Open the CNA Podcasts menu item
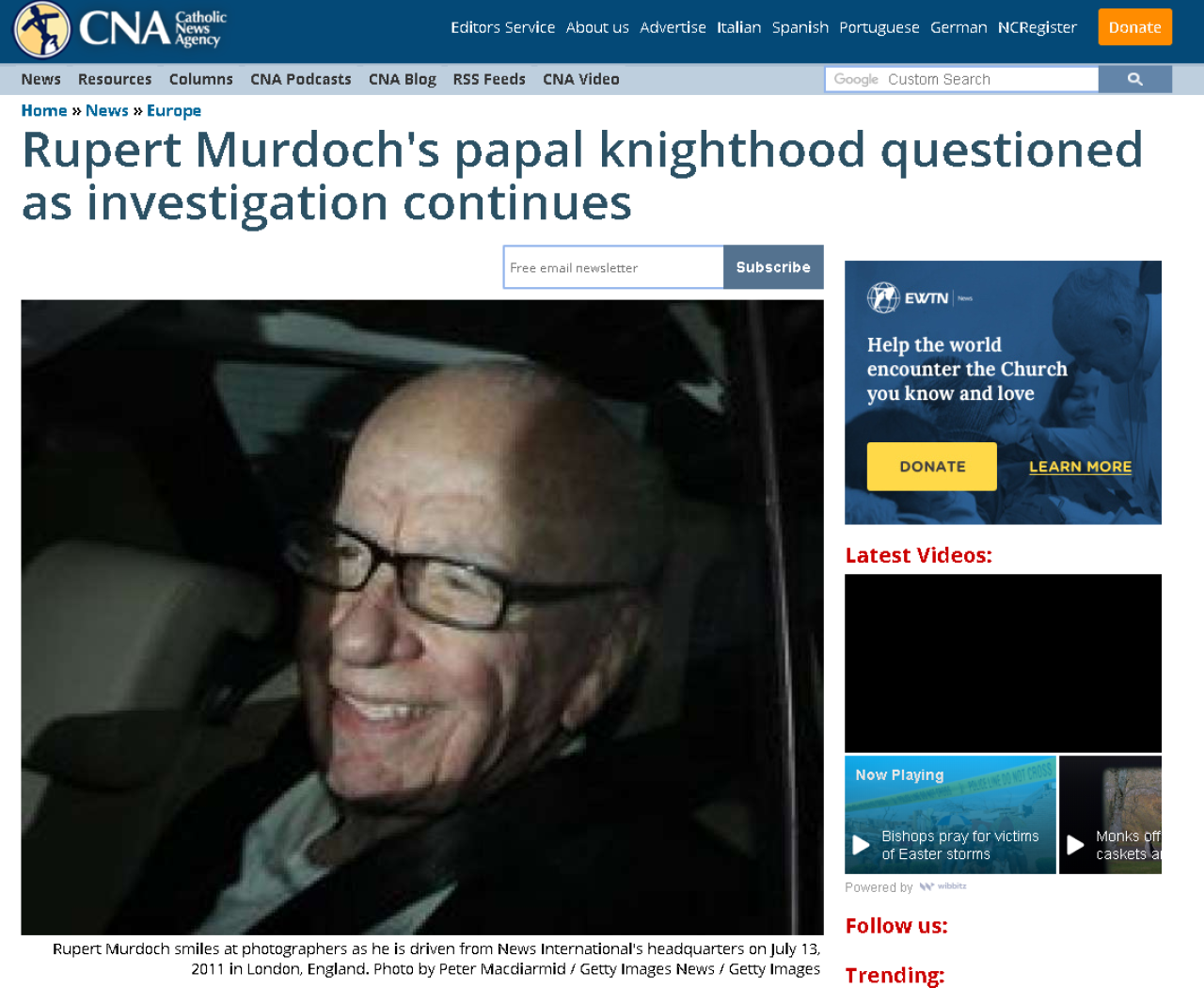1204x988 pixels. click(x=301, y=79)
